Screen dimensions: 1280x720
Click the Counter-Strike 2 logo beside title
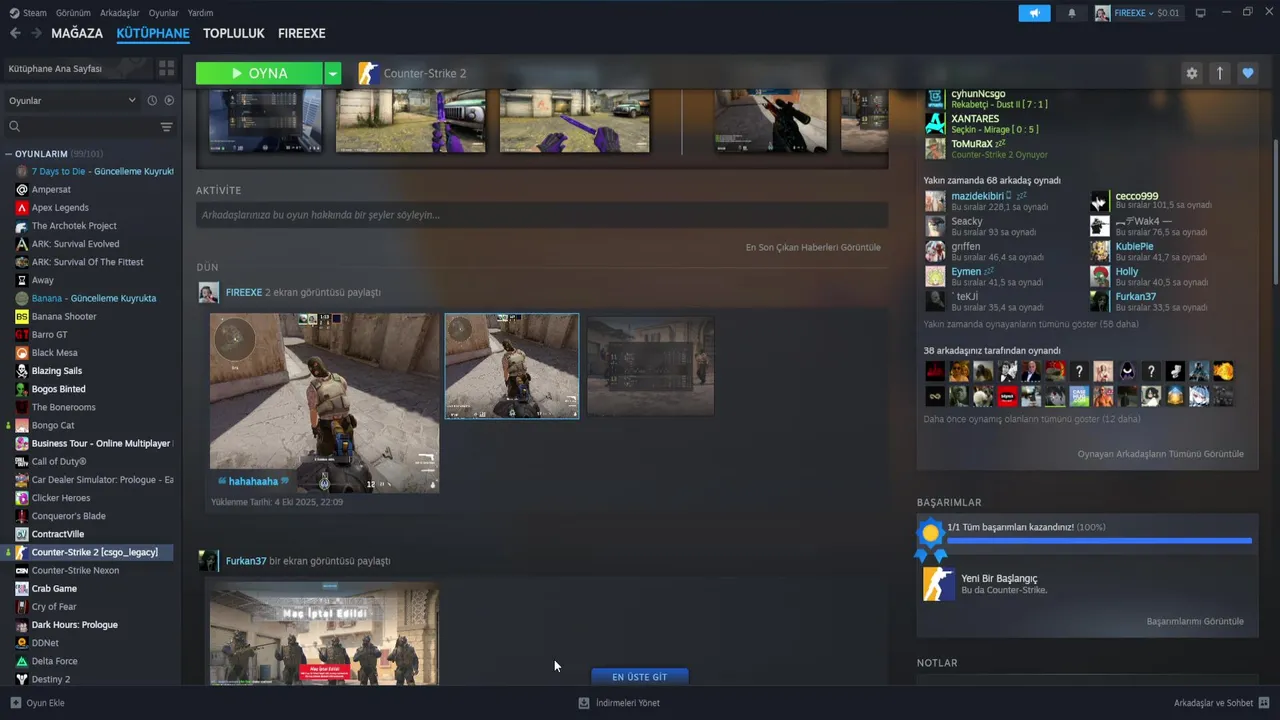pos(368,73)
